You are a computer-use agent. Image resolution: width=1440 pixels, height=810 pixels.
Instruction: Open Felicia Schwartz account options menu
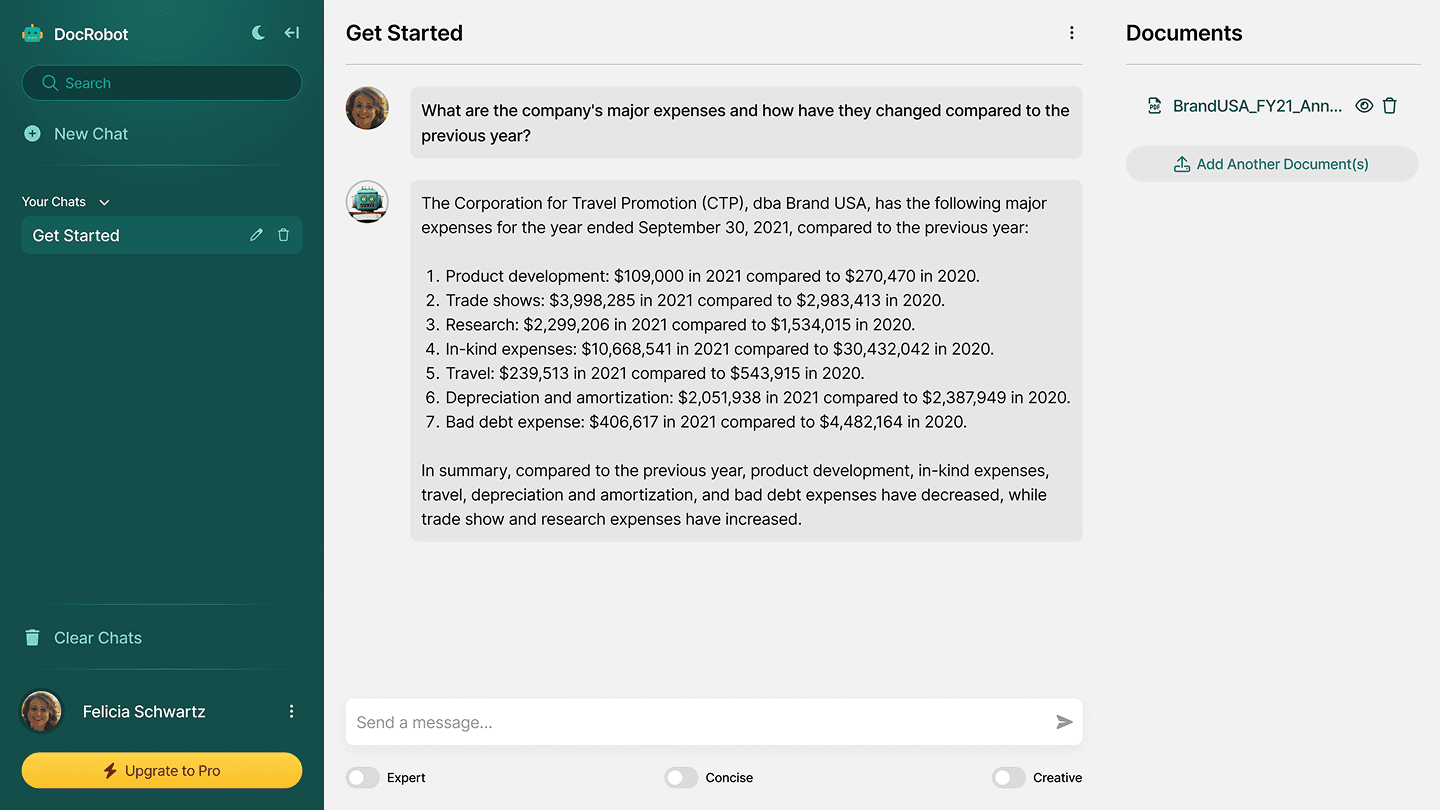[291, 711]
